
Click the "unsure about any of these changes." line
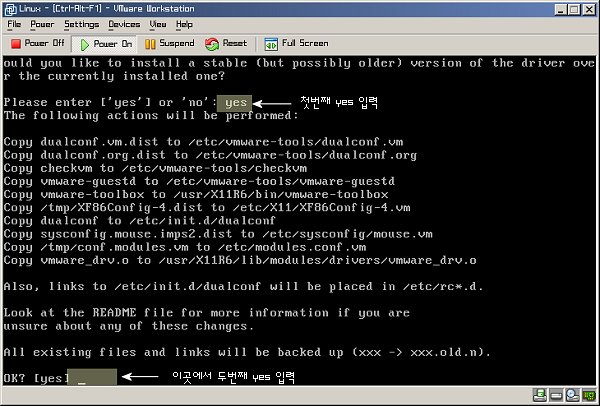point(129,326)
